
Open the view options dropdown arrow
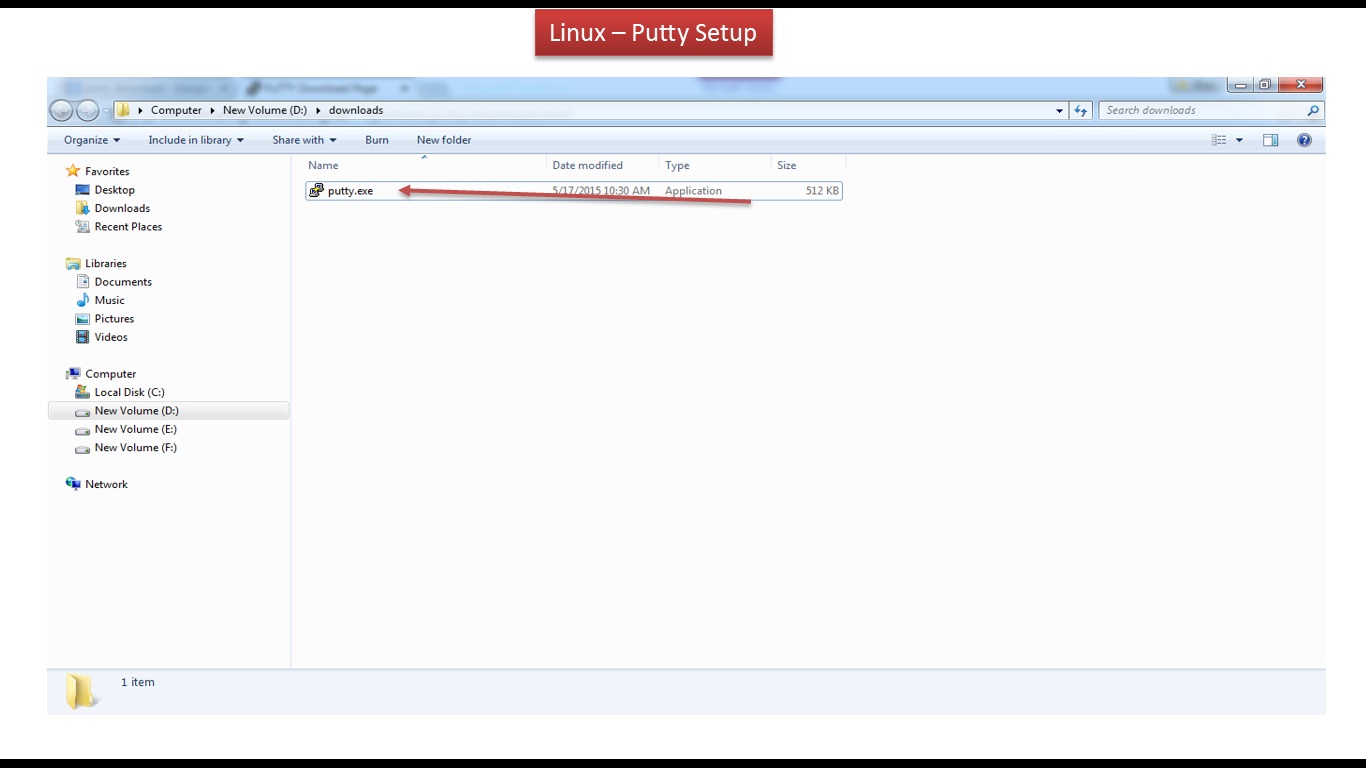[x=1239, y=140]
